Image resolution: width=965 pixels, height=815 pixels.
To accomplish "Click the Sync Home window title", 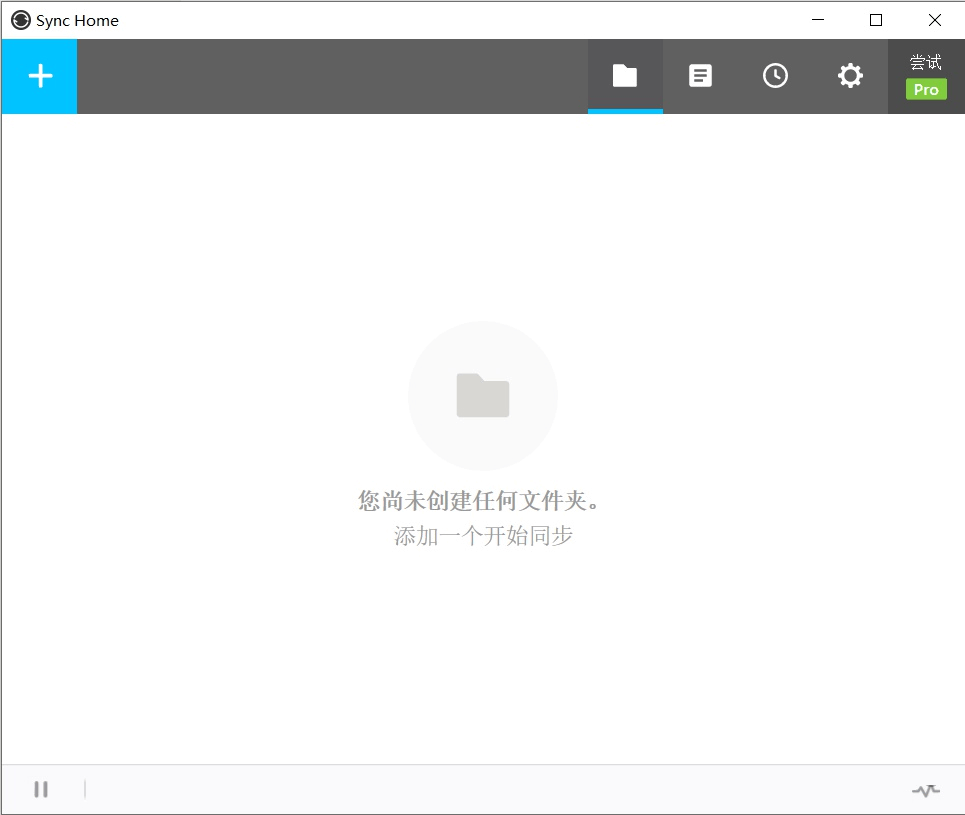I will point(77,20).
